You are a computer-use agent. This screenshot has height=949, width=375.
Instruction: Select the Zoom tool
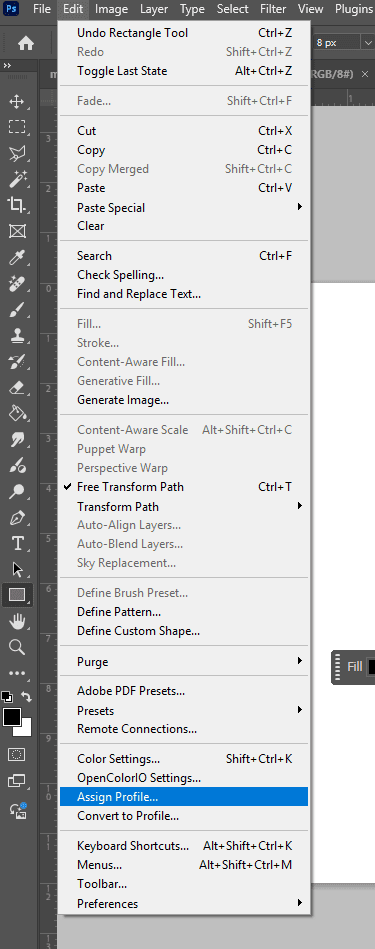coord(17,647)
